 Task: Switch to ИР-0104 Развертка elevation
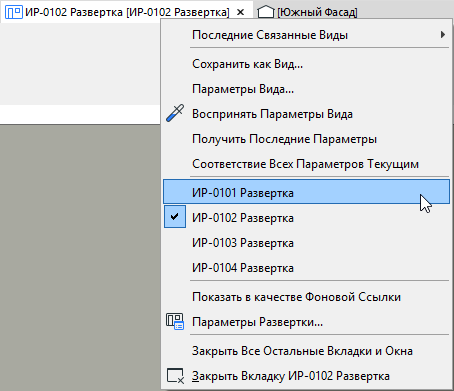coord(306,268)
